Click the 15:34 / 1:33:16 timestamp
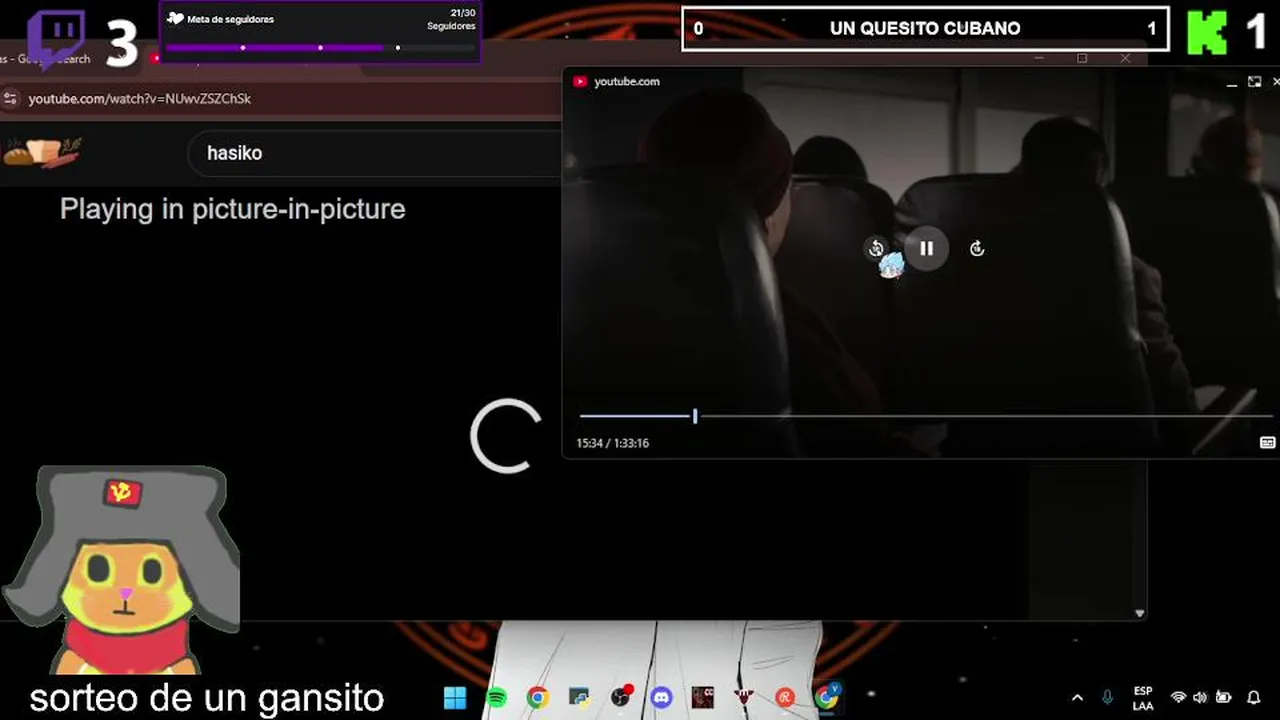Image resolution: width=1280 pixels, height=720 pixels. [613, 443]
